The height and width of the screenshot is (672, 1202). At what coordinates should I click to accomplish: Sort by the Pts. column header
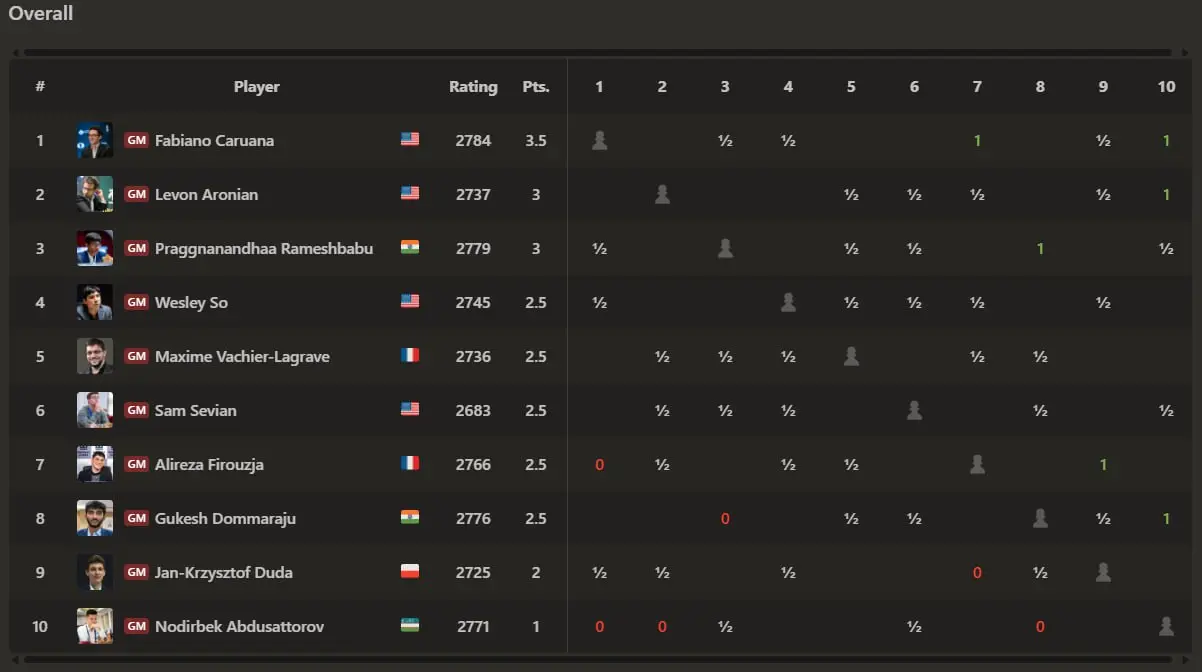[x=536, y=87]
